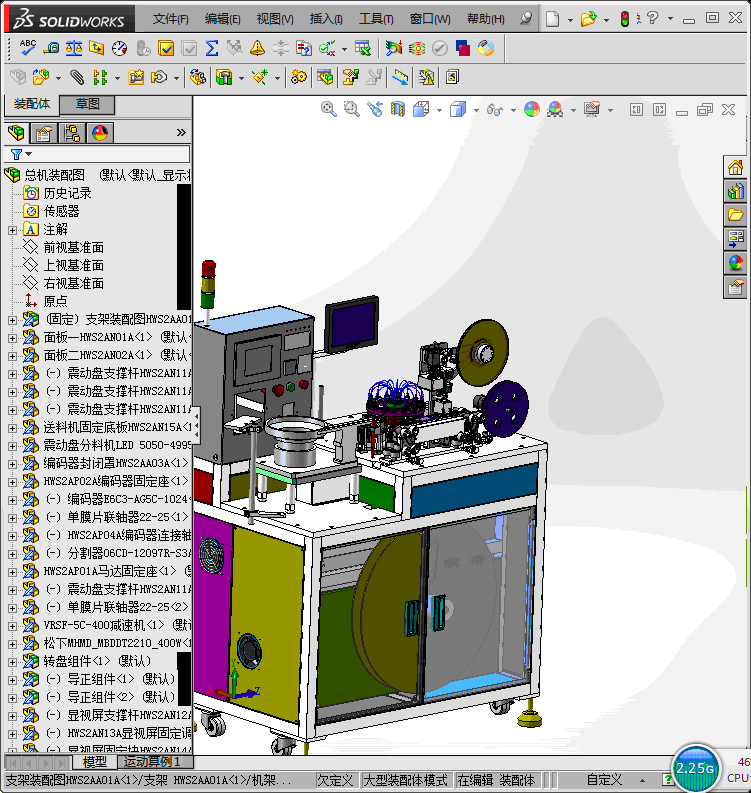Image resolution: width=751 pixels, height=793 pixels.
Task: Toggle Section View in view toolbar
Action: [398, 109]
